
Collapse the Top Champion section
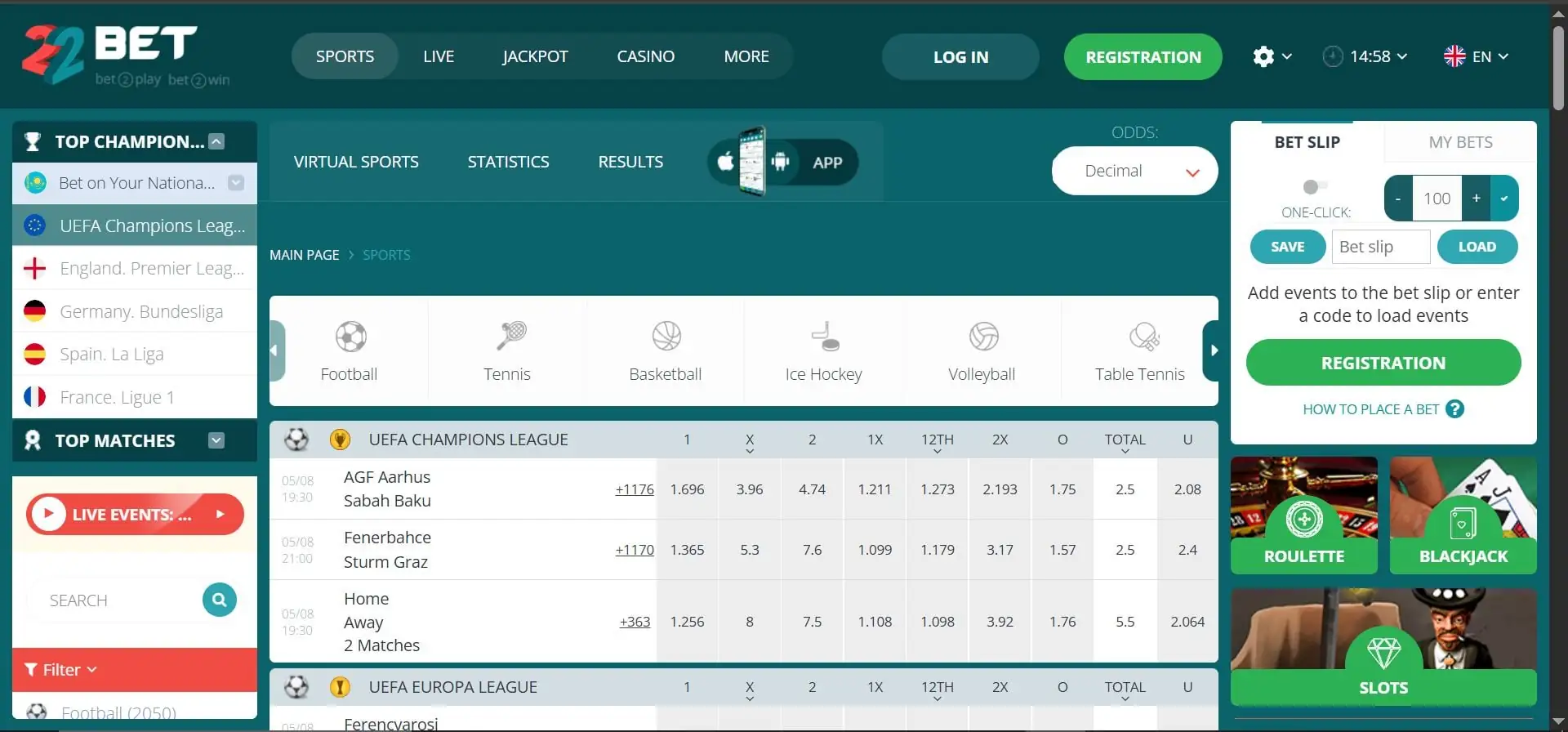click(x=216, y=141)
